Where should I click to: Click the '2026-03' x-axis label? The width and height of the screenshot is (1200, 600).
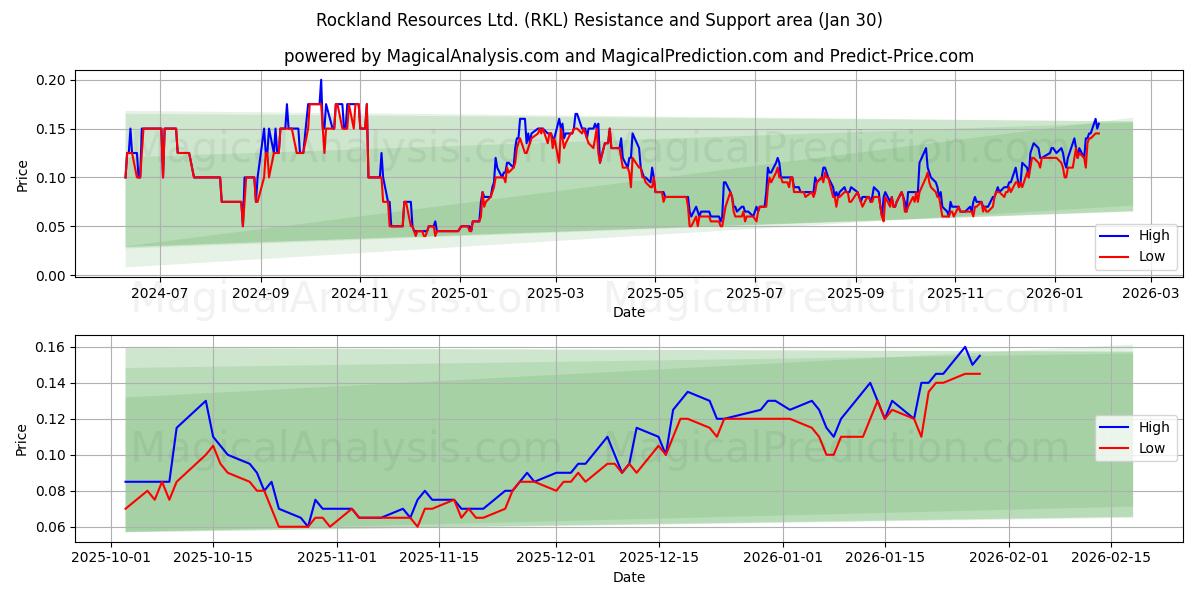point(1151,294)
